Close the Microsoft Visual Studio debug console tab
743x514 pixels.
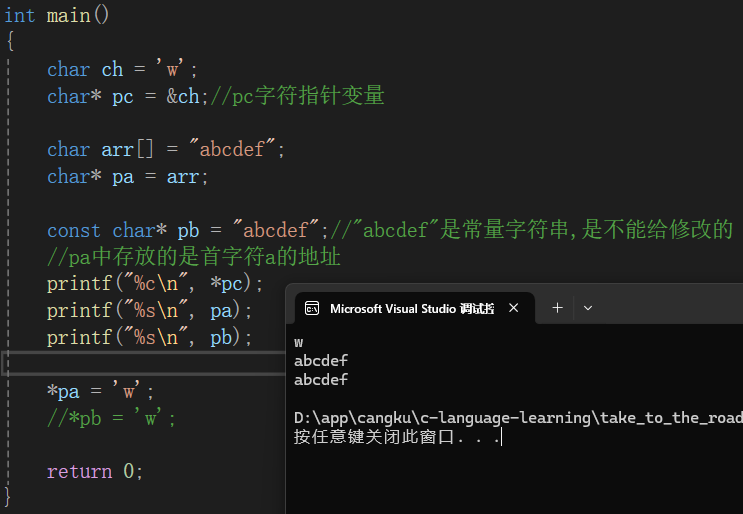(x=513, y=308)
